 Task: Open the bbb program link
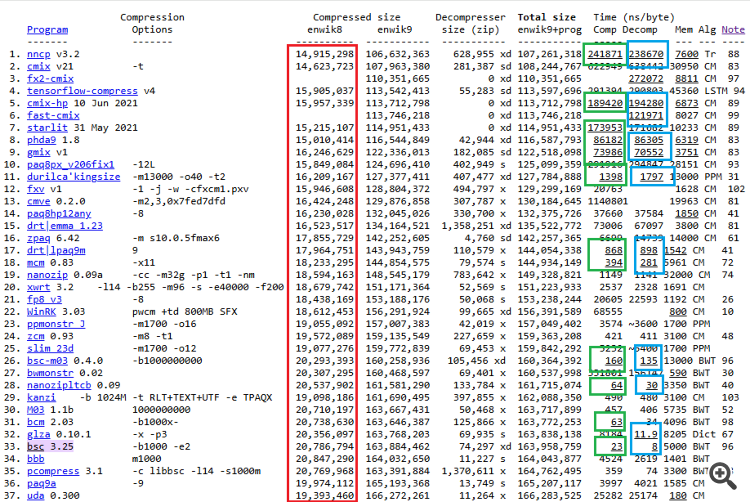35,459
